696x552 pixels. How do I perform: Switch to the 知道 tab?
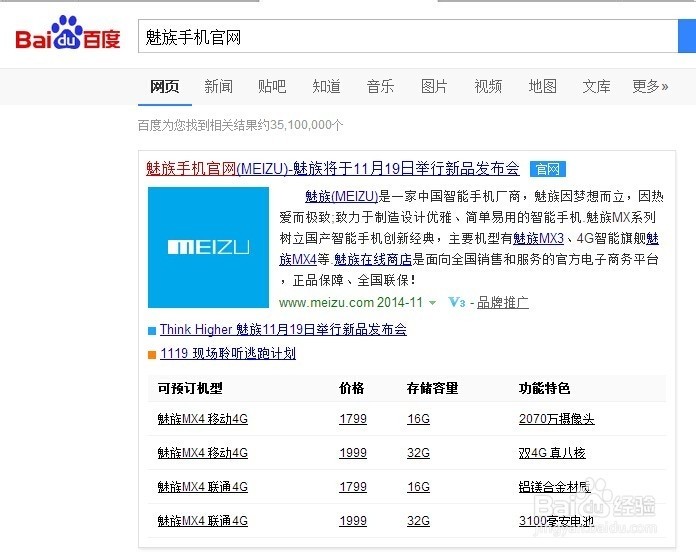pos(326,86)
